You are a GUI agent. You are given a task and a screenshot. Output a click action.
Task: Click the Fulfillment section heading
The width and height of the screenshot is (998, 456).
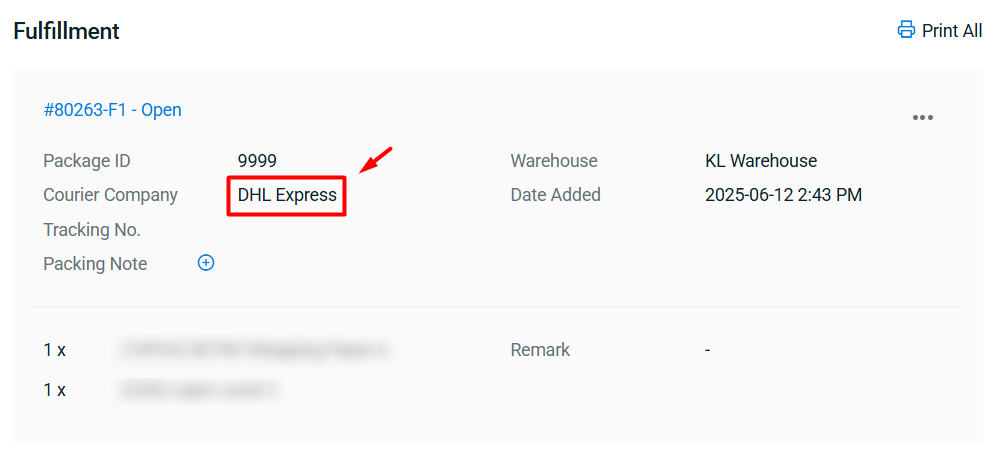[x=66, y=31]
